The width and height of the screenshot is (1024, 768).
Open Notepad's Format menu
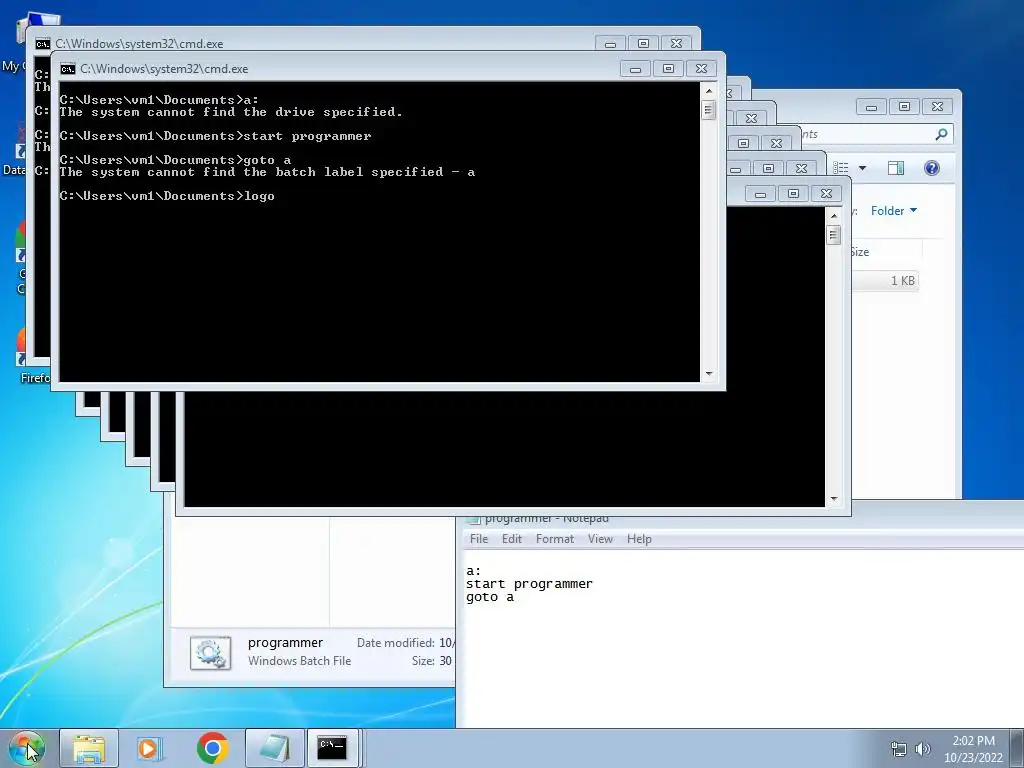tap(554, 539)
